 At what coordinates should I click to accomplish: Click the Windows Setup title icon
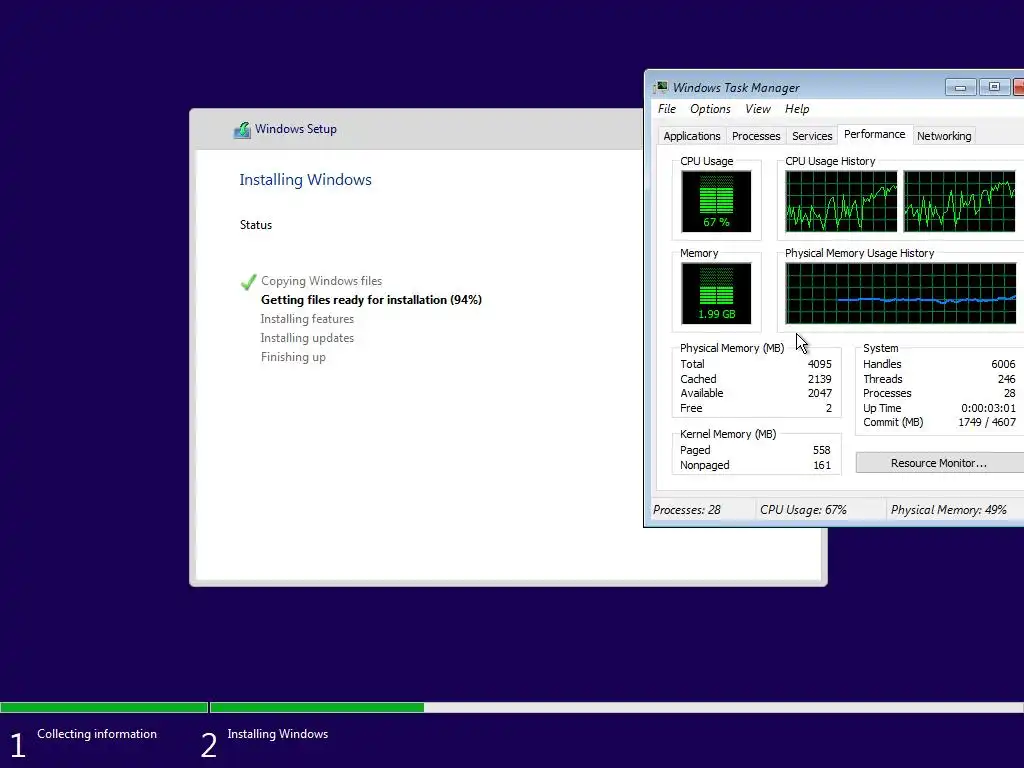point(242,129)
